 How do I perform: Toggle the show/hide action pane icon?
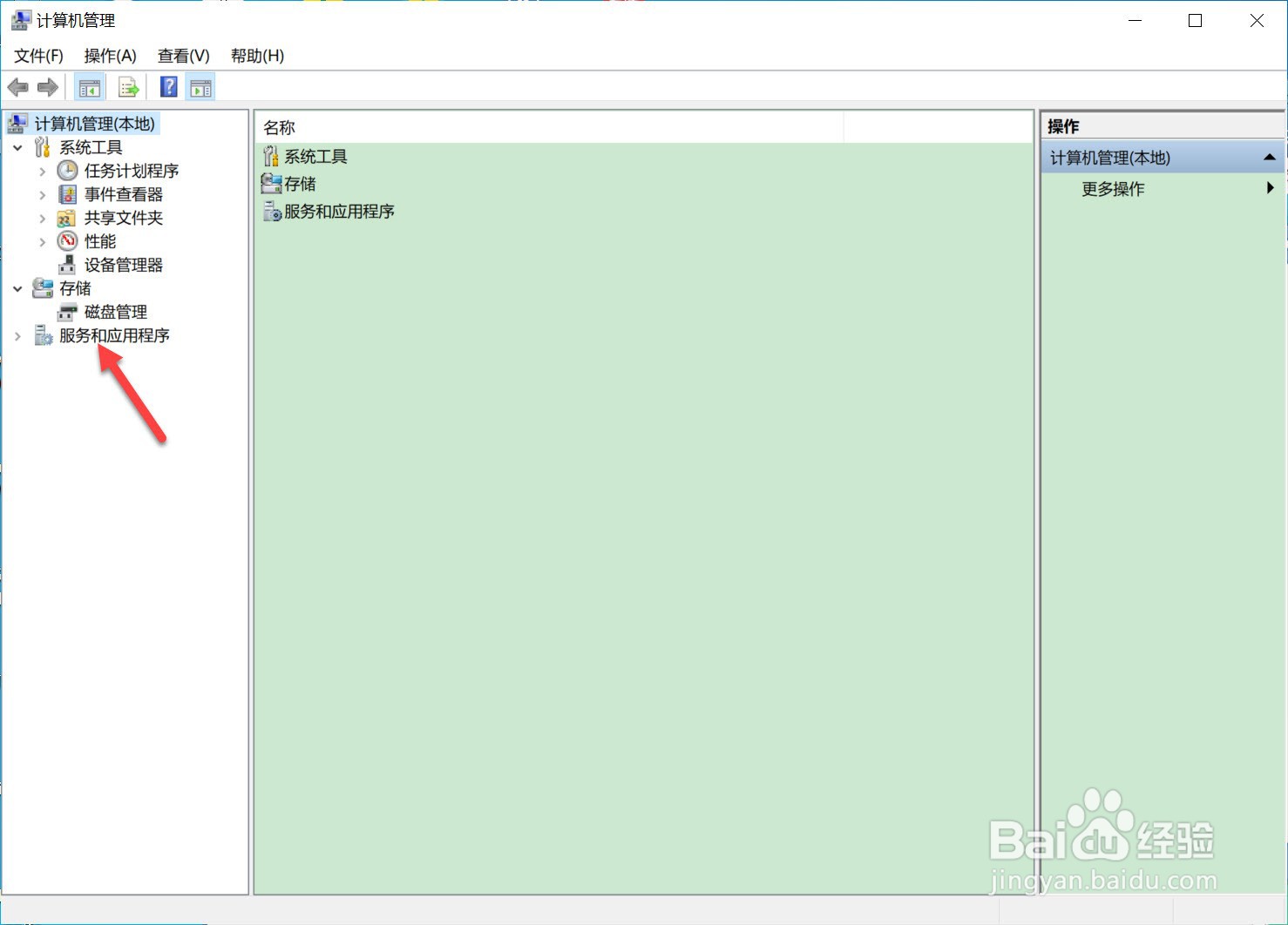point(200,87)
